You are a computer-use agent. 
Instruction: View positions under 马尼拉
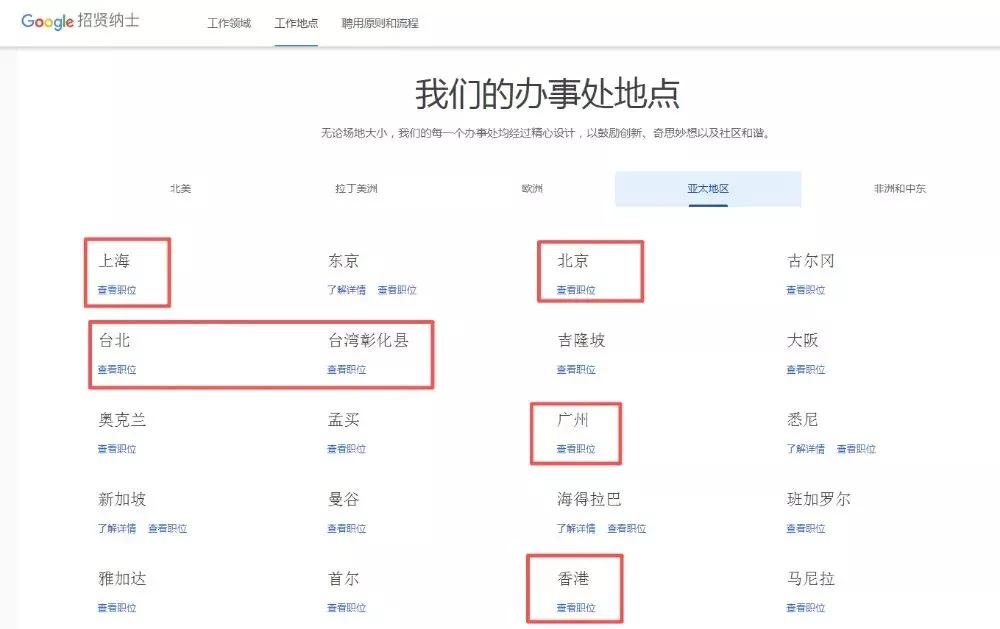(805, 608)
